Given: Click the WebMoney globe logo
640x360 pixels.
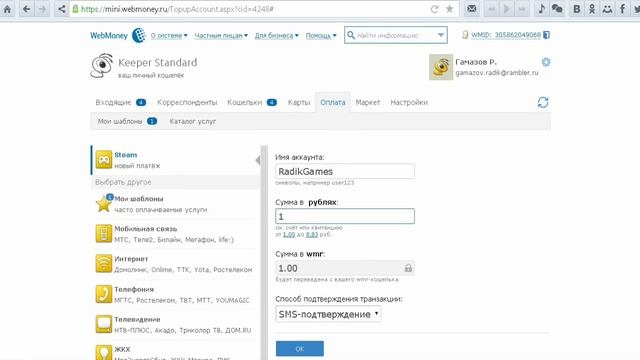Looking at the screenshot, I should point(138,36).
